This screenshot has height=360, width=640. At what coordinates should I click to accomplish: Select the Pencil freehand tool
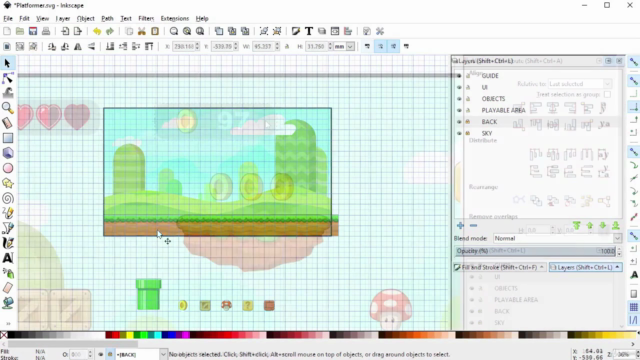pos(7,213)
